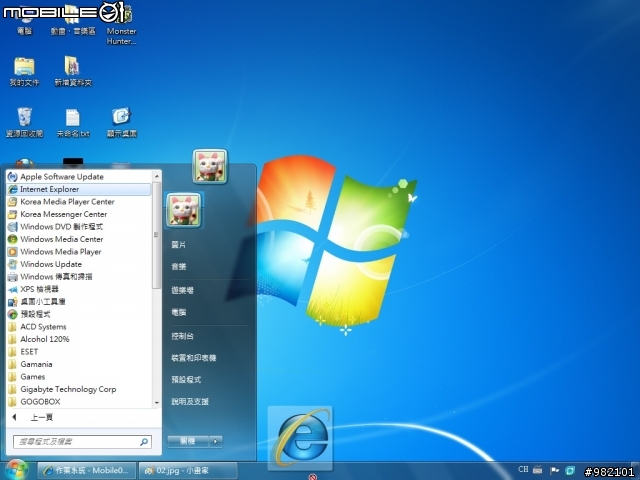Open 控制台 in Start menu right pane
The height and width of the screenshot is (480, 640).
tap(182, 336)
